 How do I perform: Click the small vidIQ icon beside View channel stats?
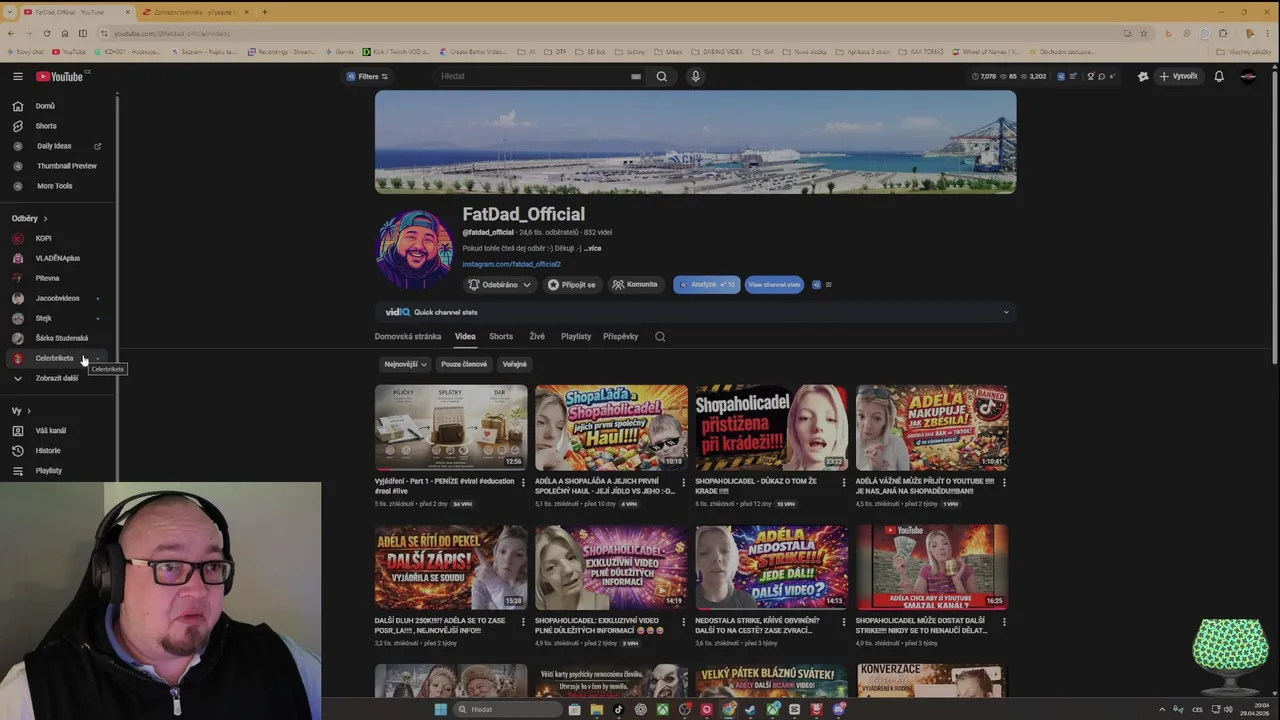(816, 285)
